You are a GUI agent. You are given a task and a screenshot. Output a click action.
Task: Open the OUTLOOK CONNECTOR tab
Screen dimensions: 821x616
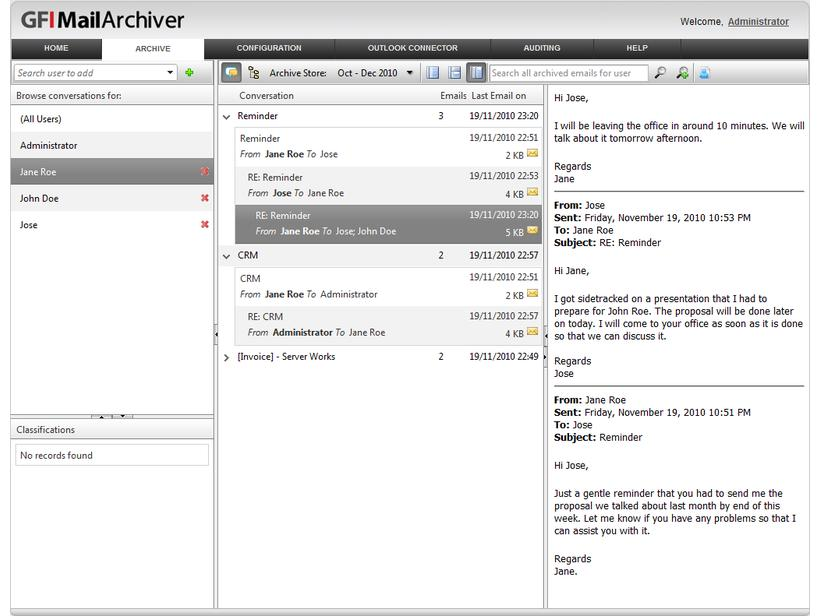pos(413,48)
